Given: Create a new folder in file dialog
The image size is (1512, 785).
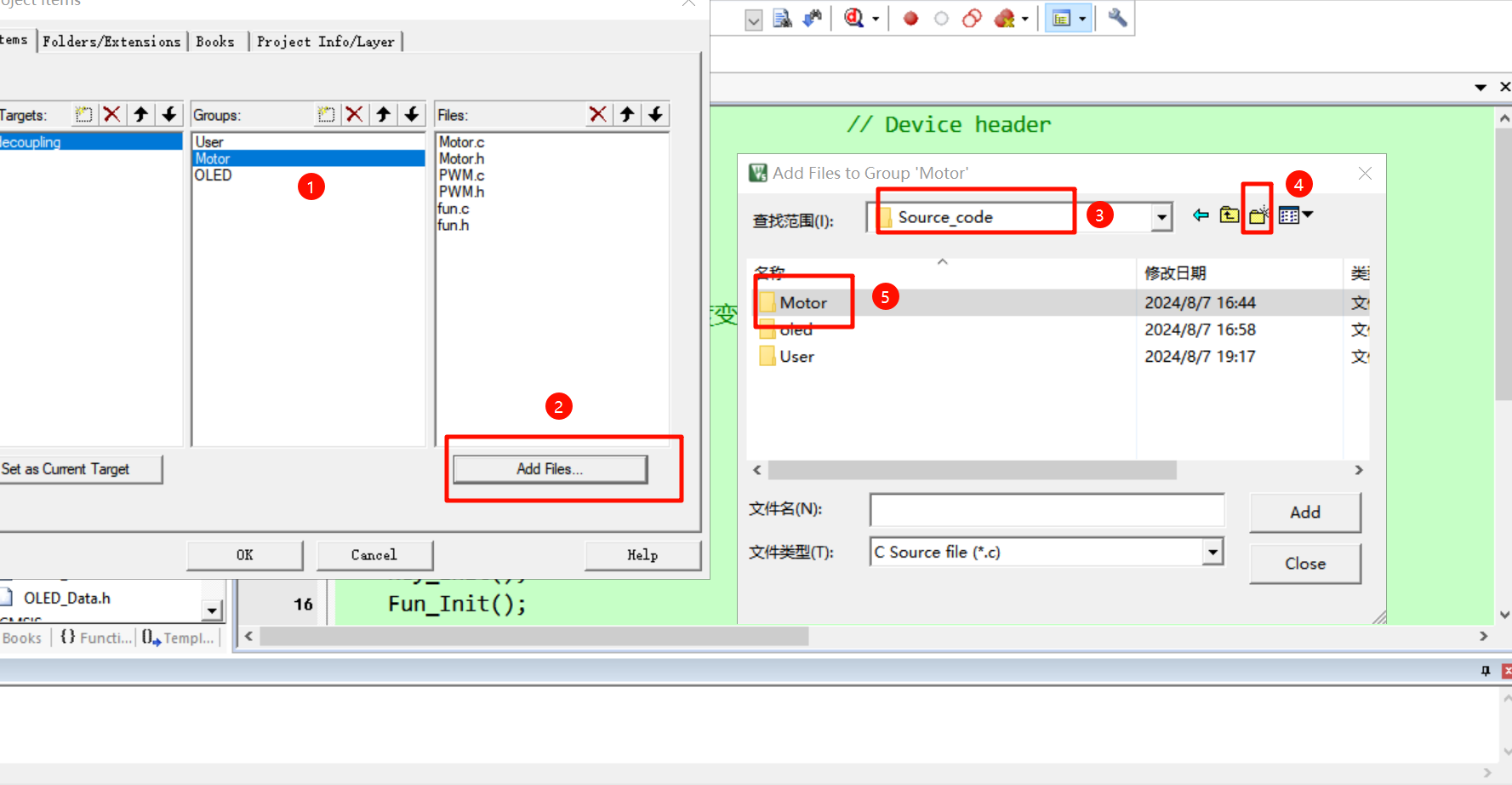Looking at the screenshot, I should (1258, 215).
